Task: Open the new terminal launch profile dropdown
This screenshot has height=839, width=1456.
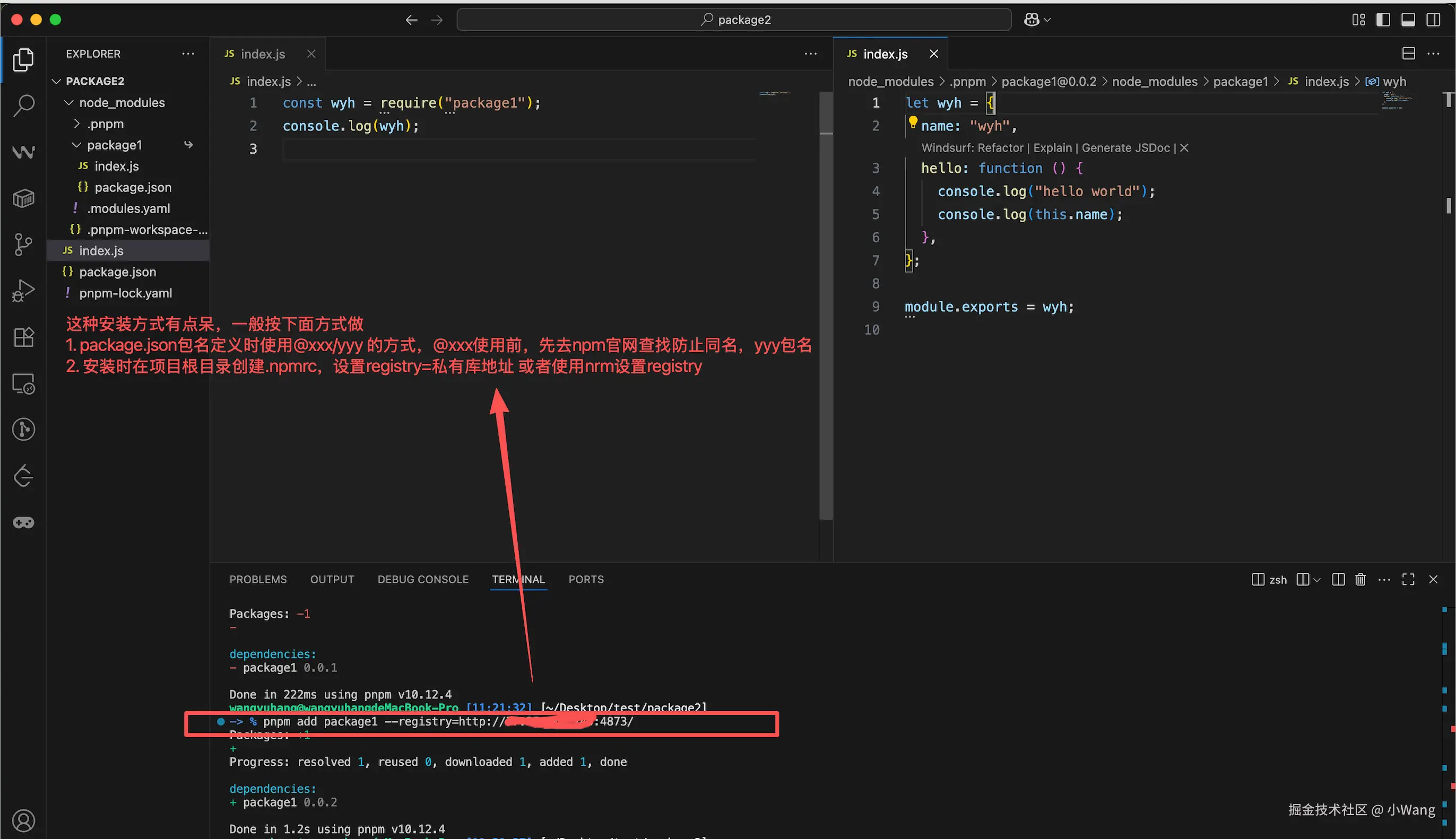Action: (1316, 580)
